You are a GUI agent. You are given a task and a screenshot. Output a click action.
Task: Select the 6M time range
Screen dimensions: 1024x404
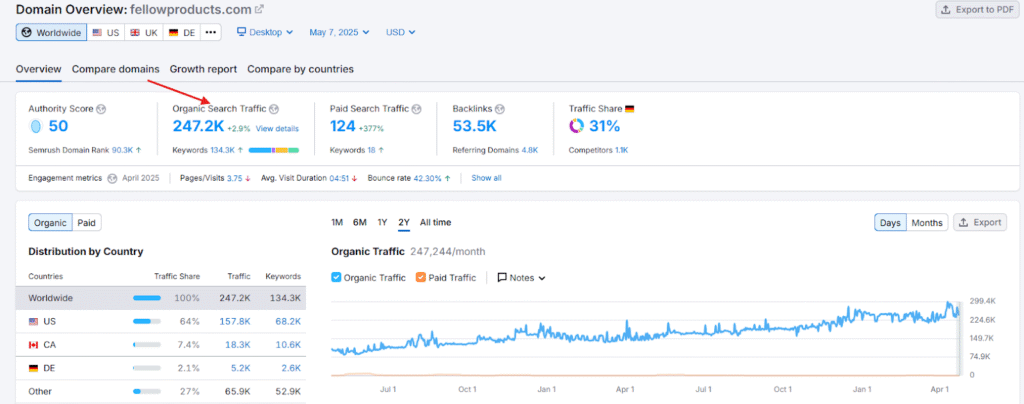[x=360, y=223]
